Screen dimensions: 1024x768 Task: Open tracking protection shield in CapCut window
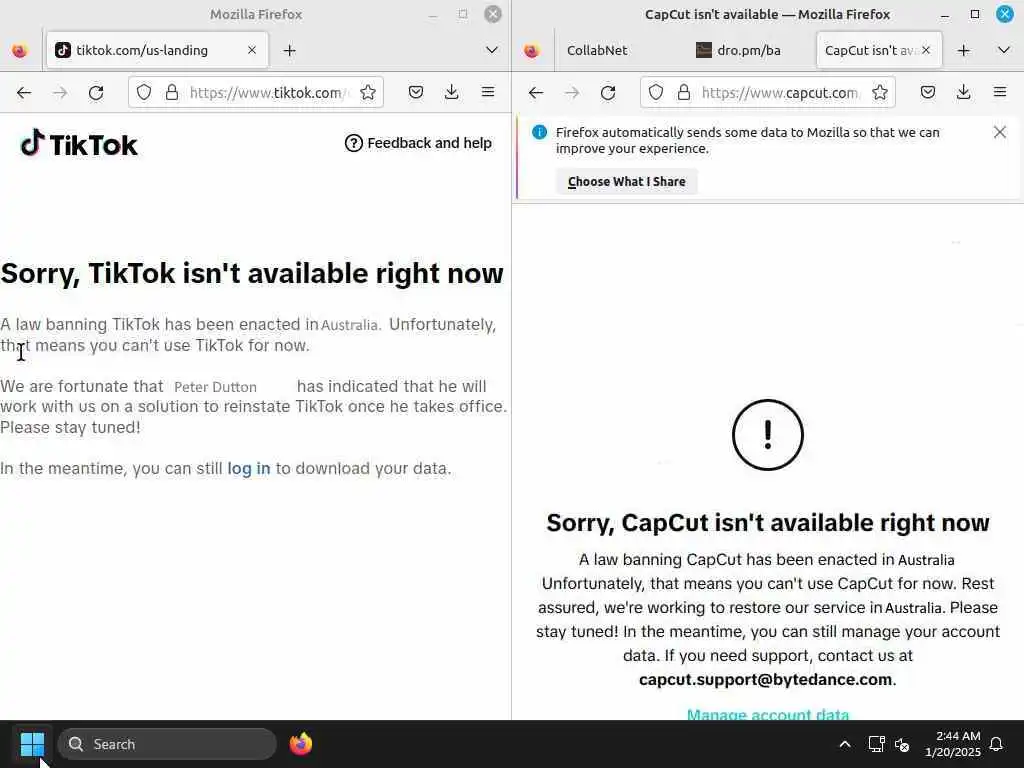click(656, 93)
